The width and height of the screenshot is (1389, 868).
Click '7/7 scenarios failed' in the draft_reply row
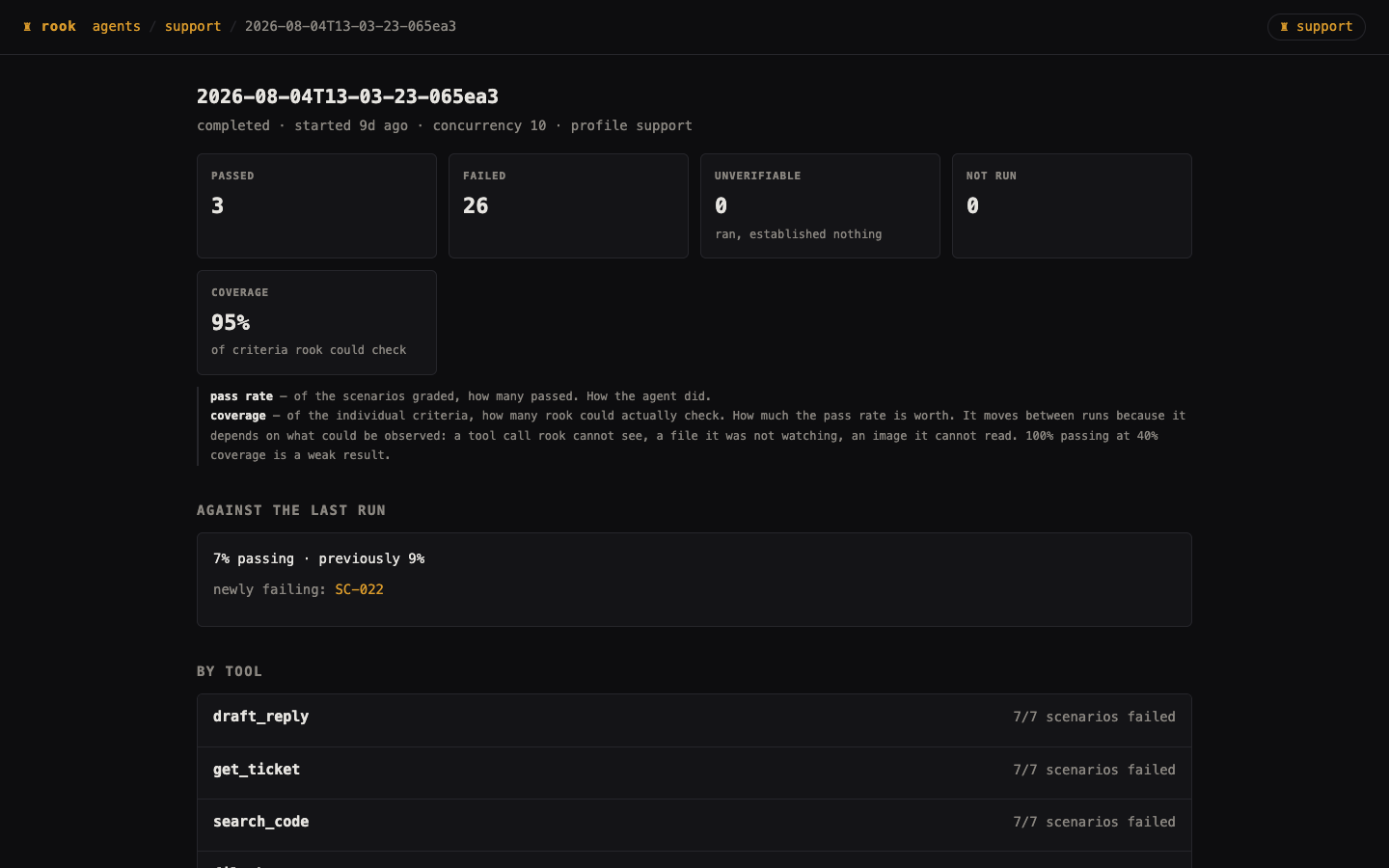tap(1094, 717)
